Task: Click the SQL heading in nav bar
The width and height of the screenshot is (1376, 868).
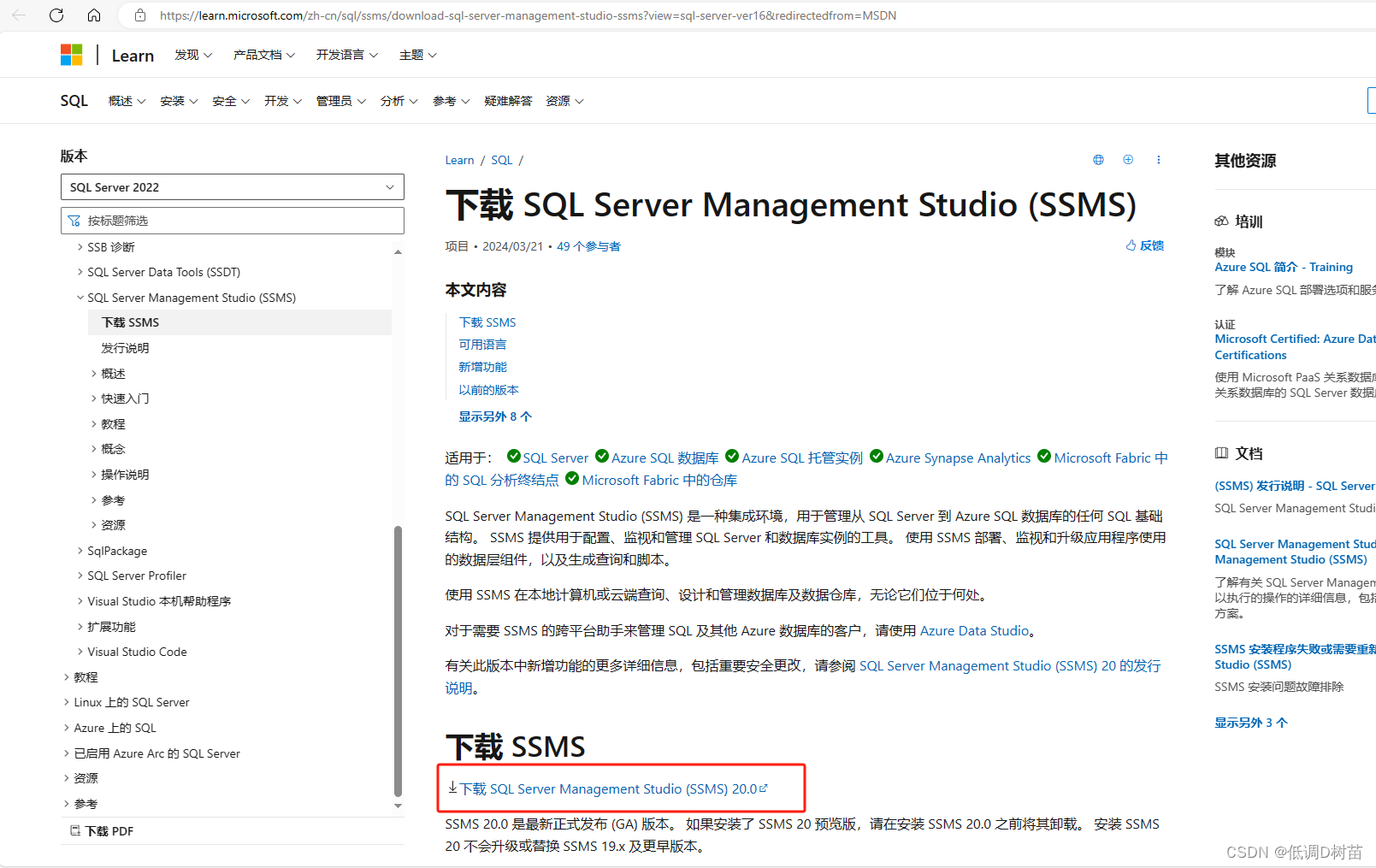Action: pos(74,101)
